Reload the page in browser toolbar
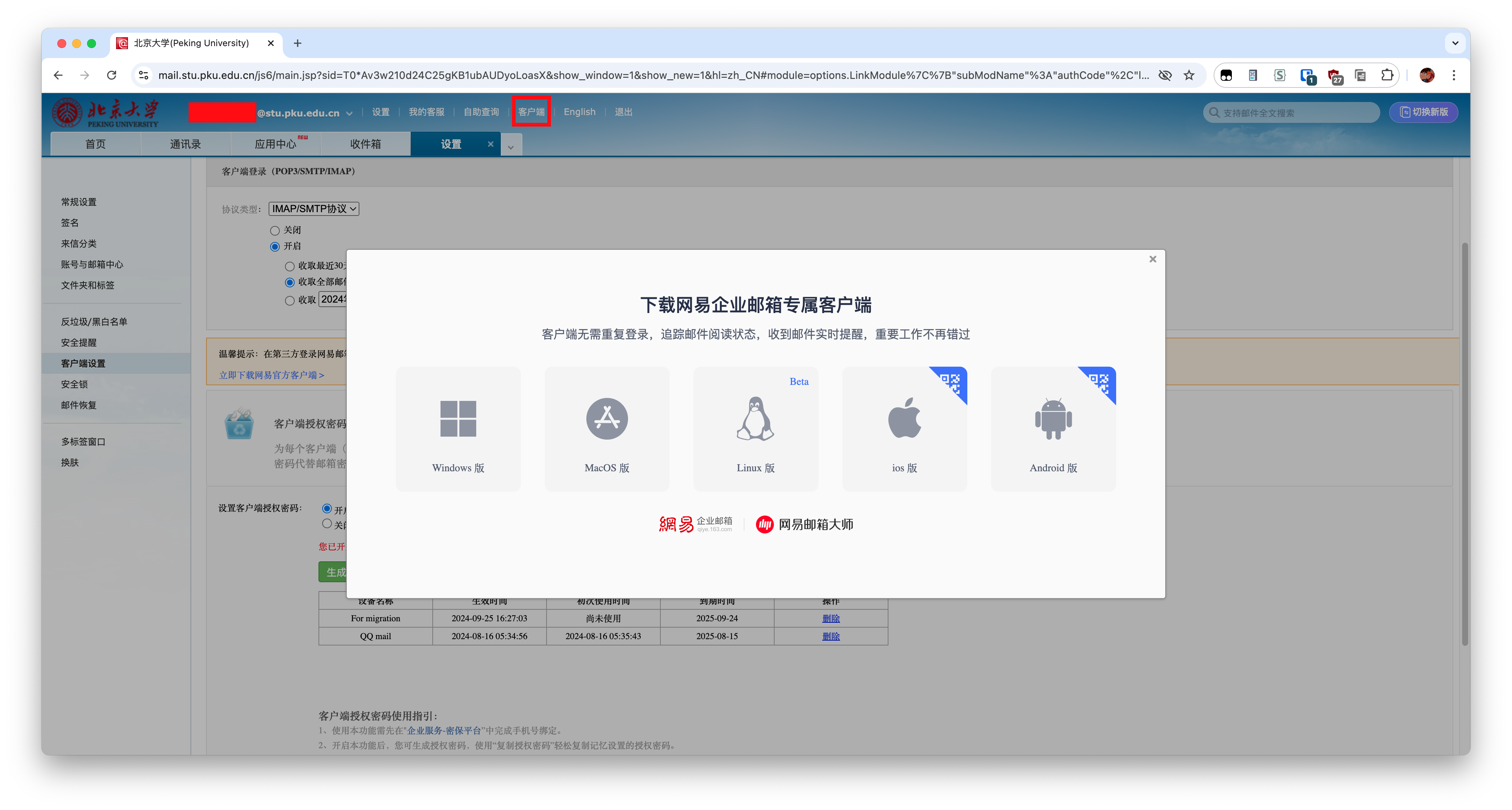 (x=112, y=75)
